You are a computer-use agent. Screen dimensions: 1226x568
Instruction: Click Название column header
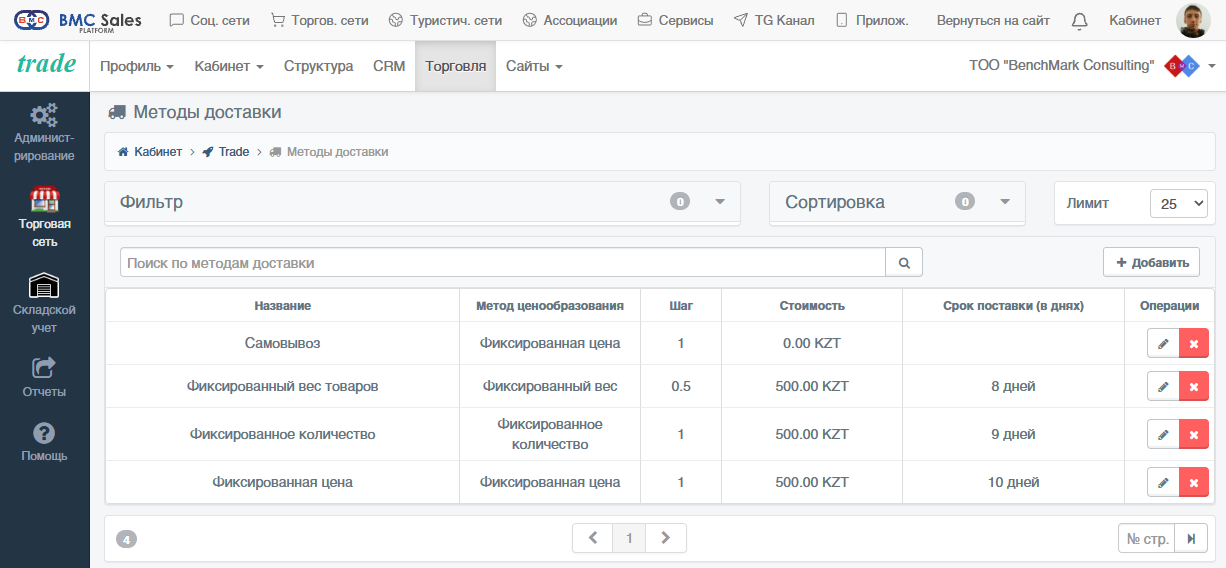(x=282, y=306)
